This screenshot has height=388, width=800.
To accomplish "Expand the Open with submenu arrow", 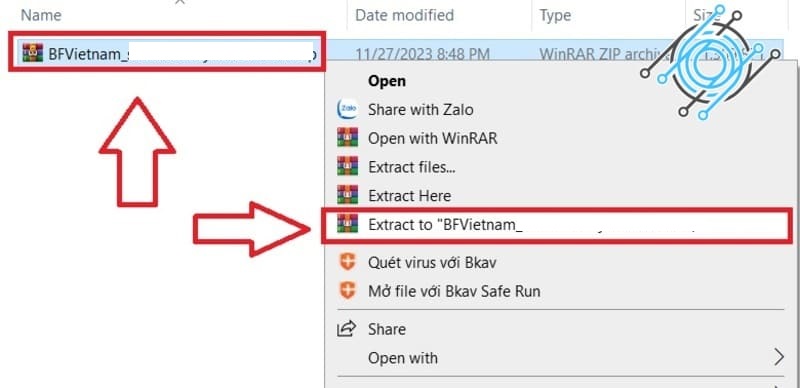I will pyautogui.click(x=778, y=357).
